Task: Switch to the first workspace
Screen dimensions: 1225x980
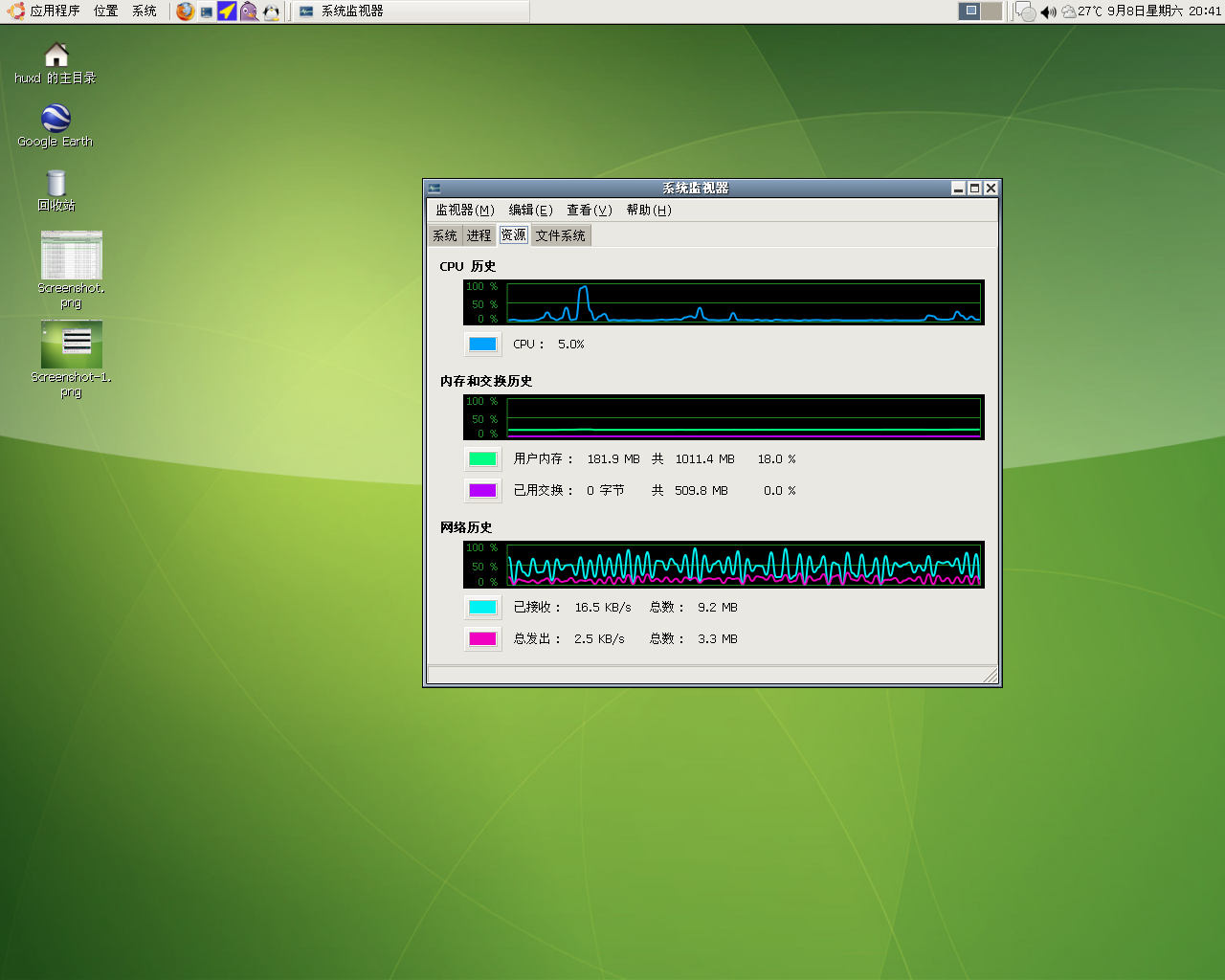Action: (x=969, y=11)
